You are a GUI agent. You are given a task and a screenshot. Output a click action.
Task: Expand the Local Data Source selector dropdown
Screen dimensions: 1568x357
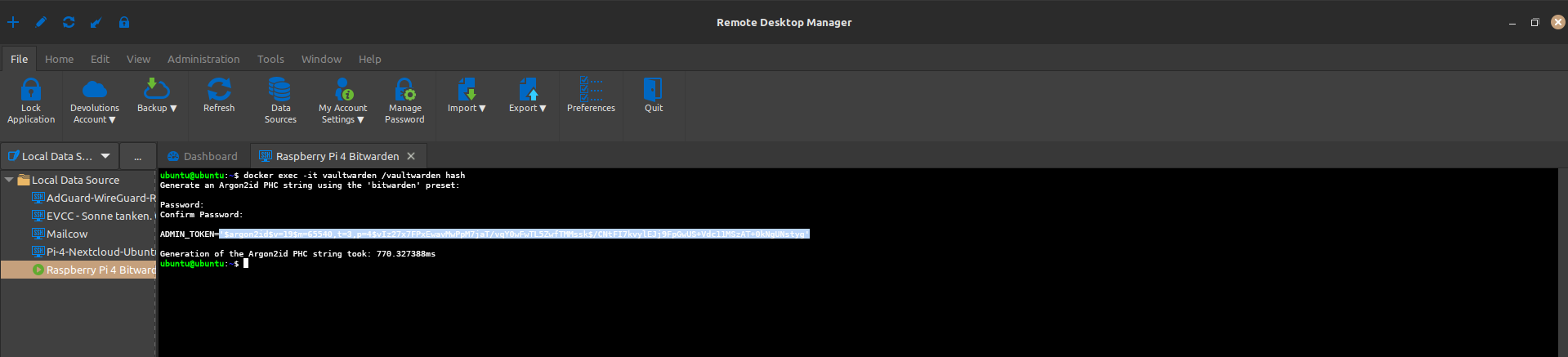(x=105, y=156)
